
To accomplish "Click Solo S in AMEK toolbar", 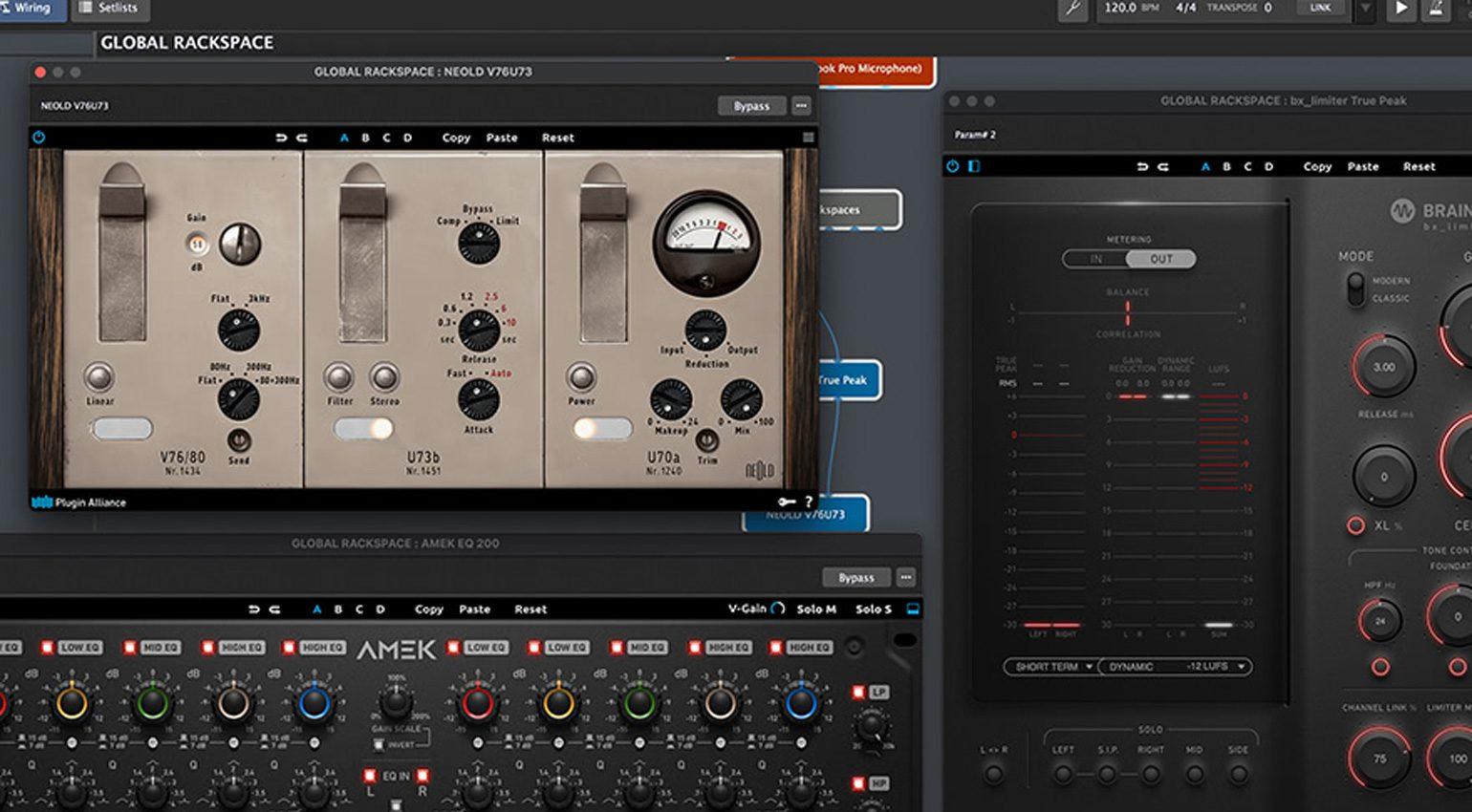I will tap(874, 609).
